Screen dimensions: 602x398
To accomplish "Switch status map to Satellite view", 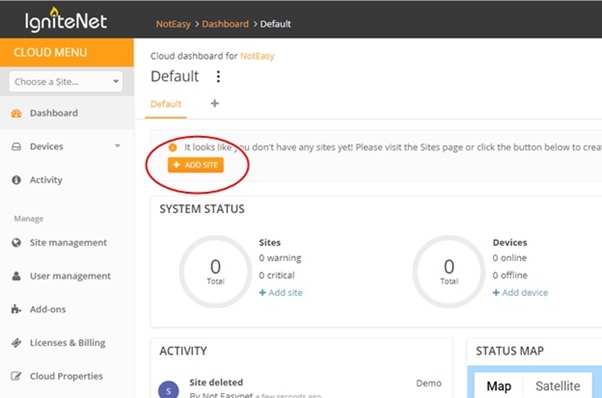I will pos(557,386).
